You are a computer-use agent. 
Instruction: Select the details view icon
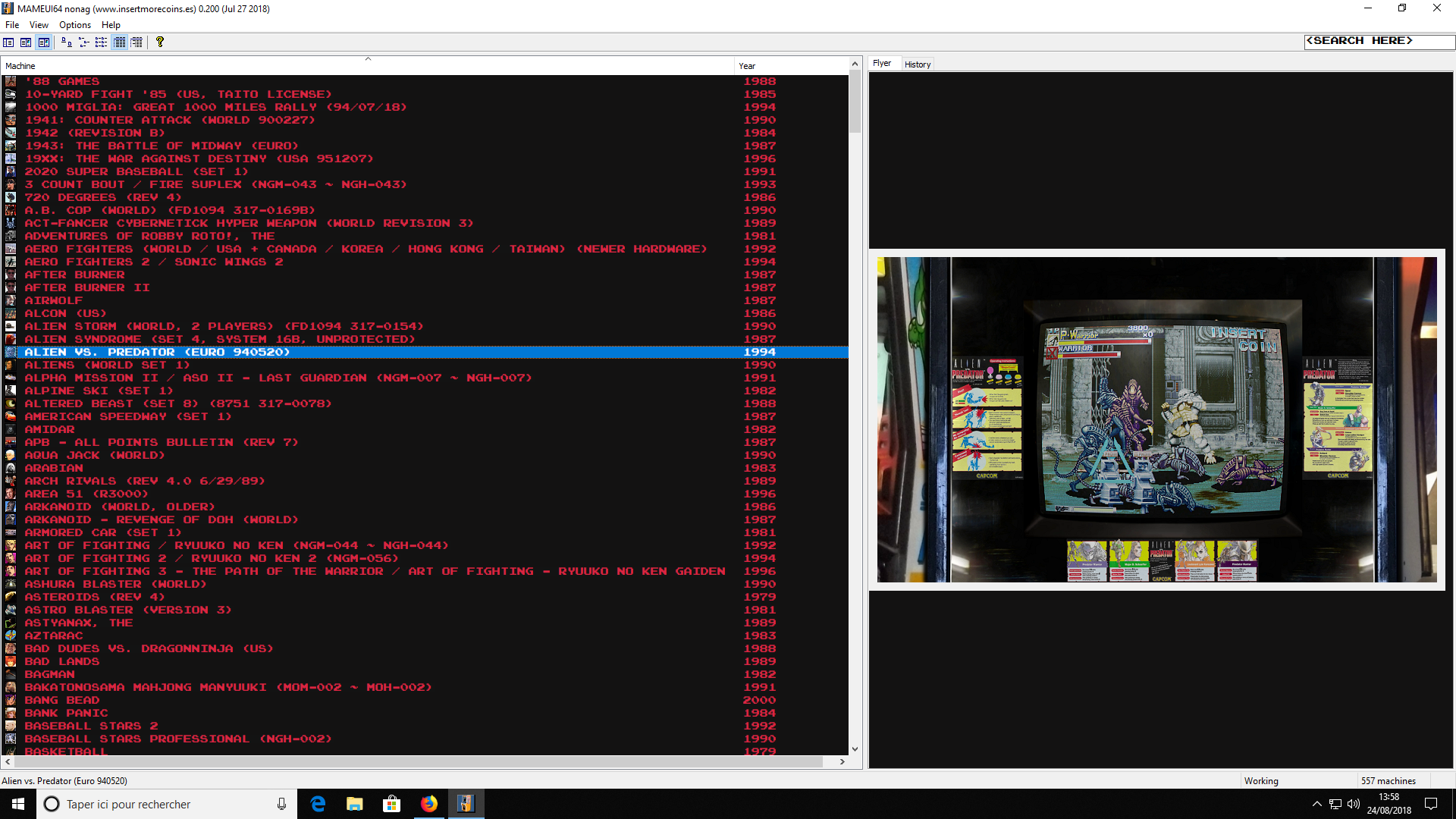coord(119,42)
